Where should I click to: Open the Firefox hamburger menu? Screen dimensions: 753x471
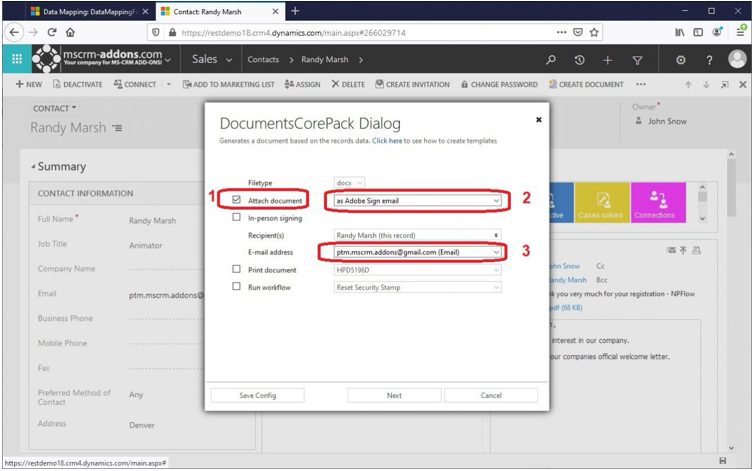click(741, 32)
